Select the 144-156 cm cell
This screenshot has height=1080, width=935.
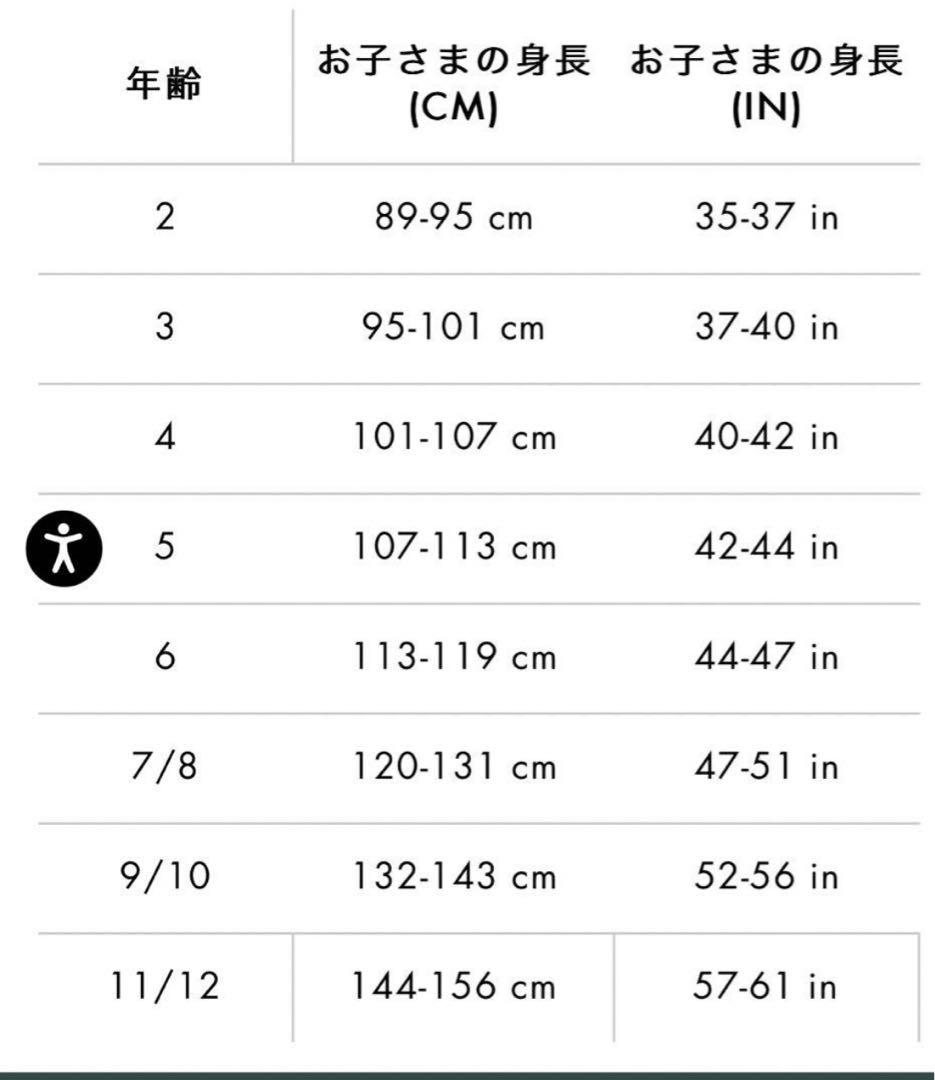pyautogui.click(x=453, y=986)
